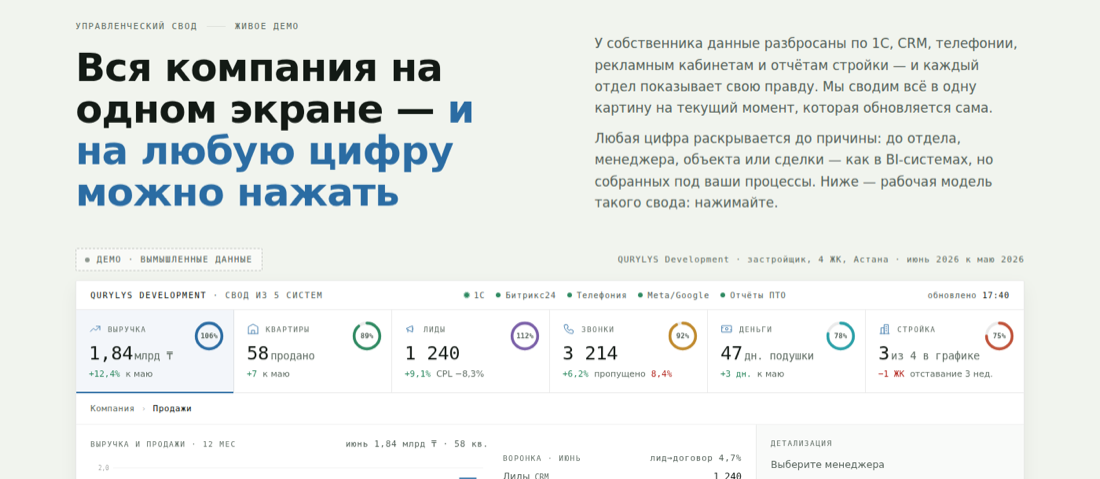Click the phone icon beside Звонки
The height and width of the screenshot is (479, 1100).
(568, 329)
